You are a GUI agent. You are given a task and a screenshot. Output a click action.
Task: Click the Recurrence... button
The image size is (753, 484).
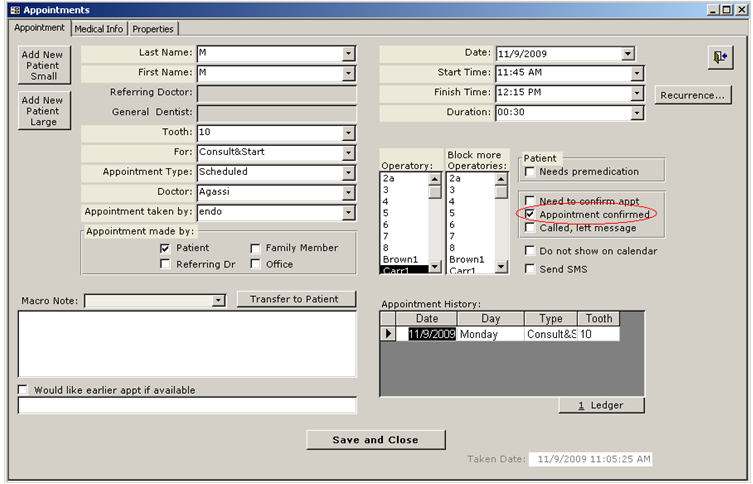click(693, 95)
